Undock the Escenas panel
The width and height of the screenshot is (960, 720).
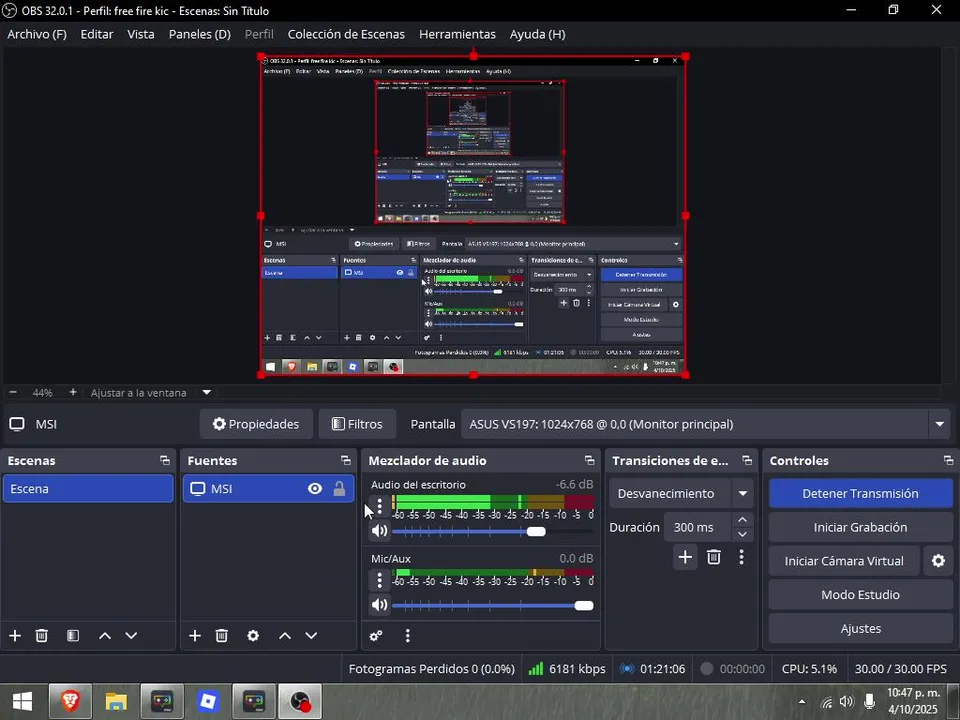[x=165, y=460]
